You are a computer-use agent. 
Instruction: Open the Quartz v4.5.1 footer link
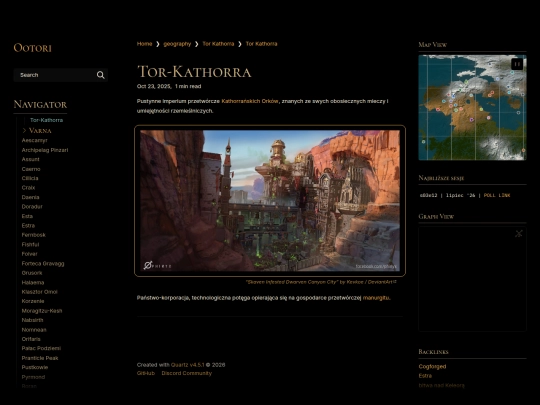click(x=187, y=365)
